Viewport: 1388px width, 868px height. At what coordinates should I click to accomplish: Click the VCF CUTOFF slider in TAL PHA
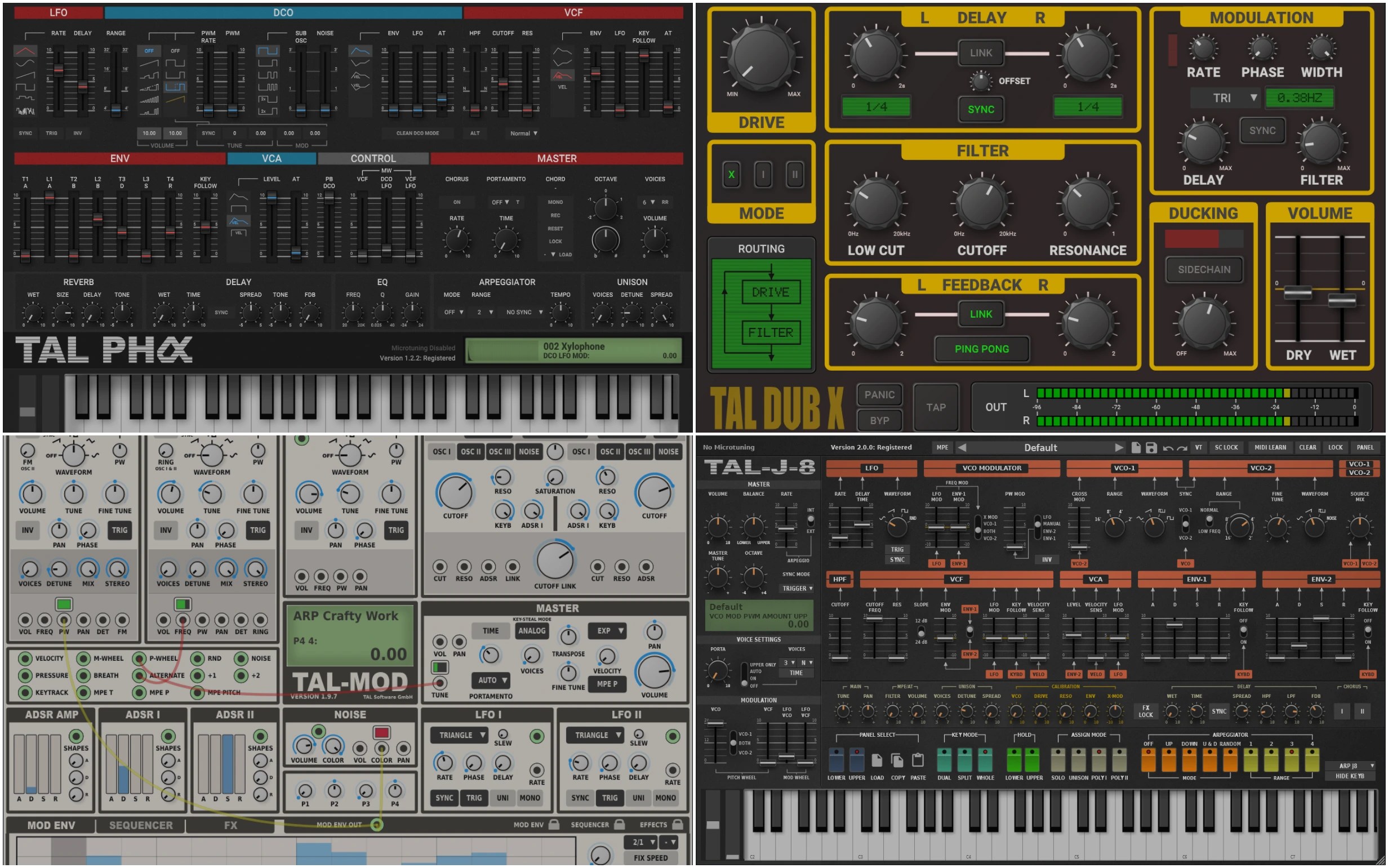click(x=503, y=83)
